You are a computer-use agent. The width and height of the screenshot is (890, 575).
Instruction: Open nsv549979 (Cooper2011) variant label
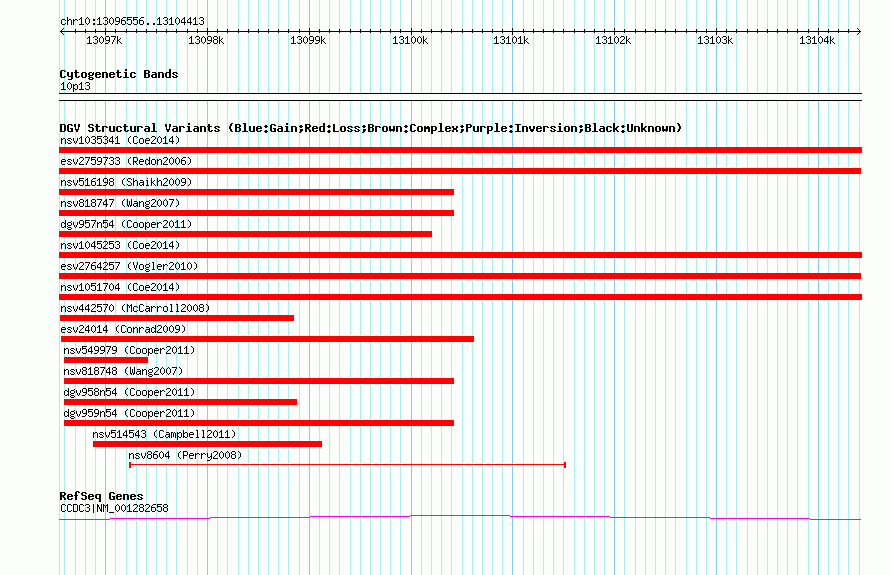pyautogui.click(x=129, y=350)
